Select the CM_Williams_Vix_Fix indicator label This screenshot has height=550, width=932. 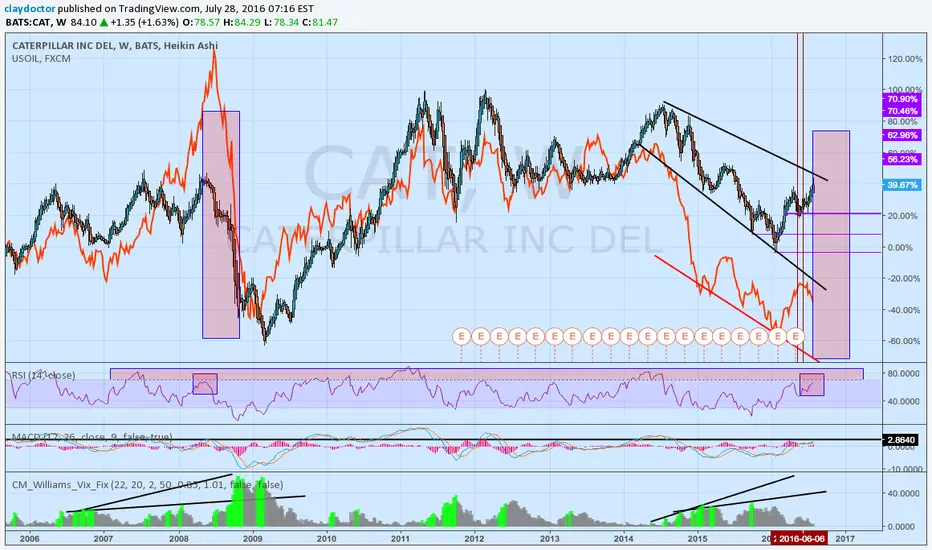click(147, 485)
